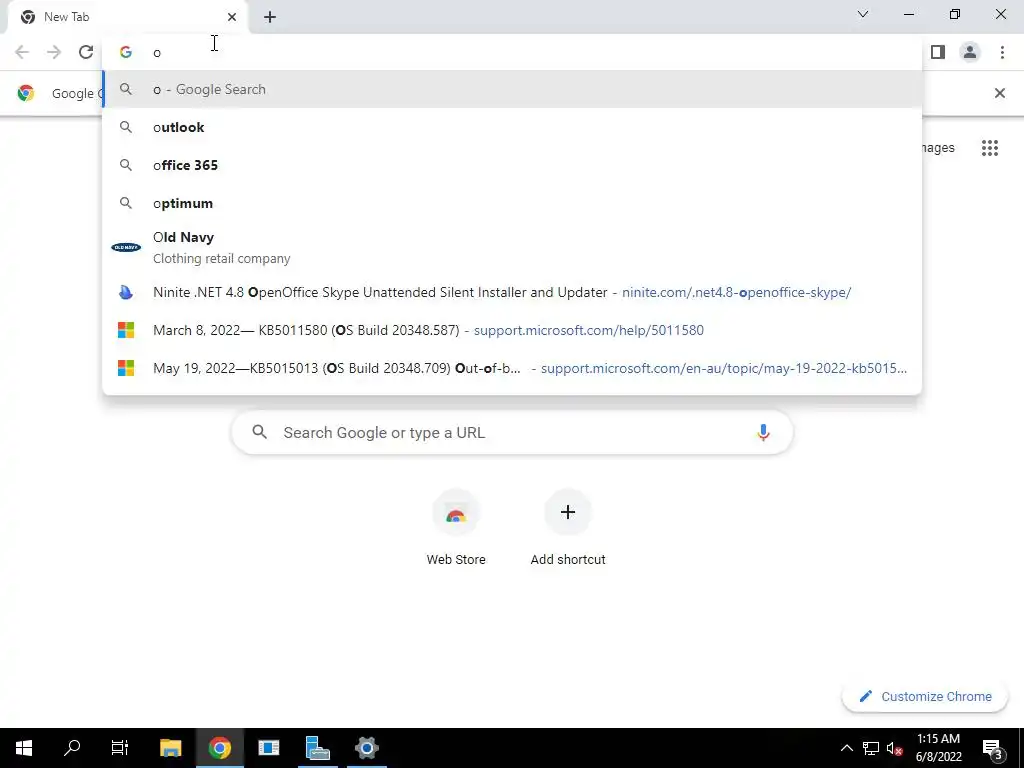Focus the Search Google or type a URL box

point(512,432)
